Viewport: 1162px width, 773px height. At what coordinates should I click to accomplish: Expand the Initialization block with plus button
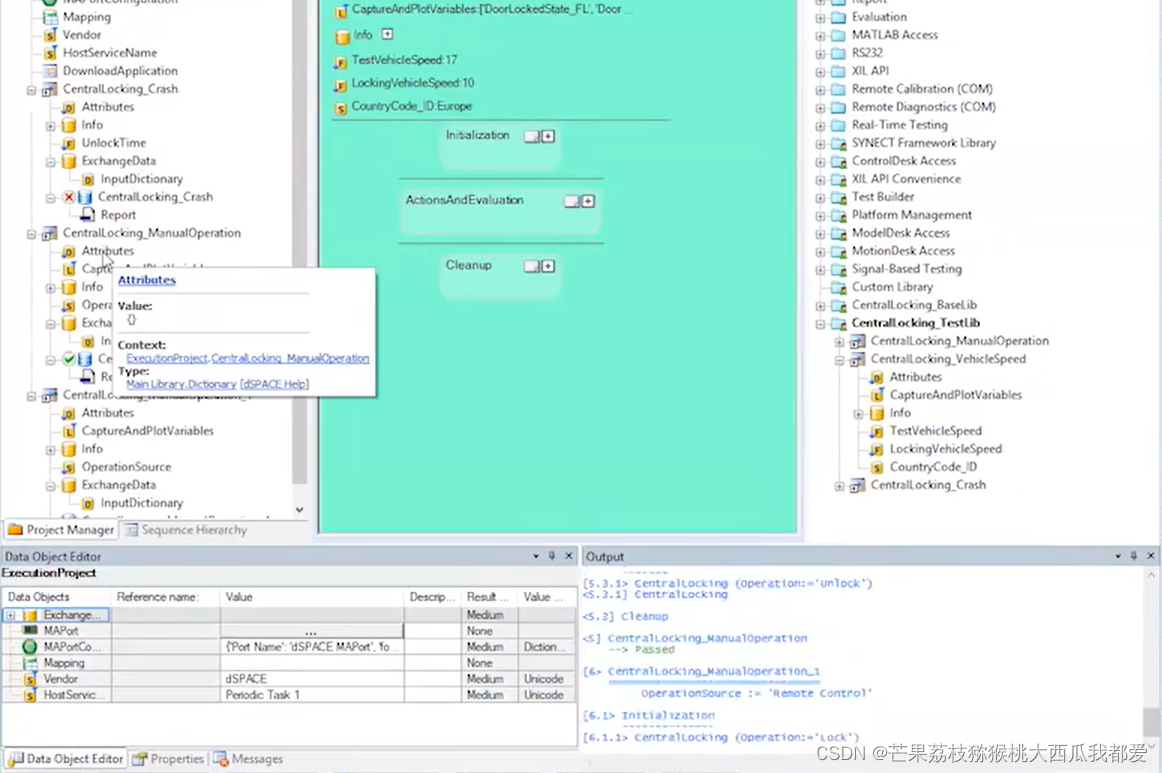tap(548, 136)
